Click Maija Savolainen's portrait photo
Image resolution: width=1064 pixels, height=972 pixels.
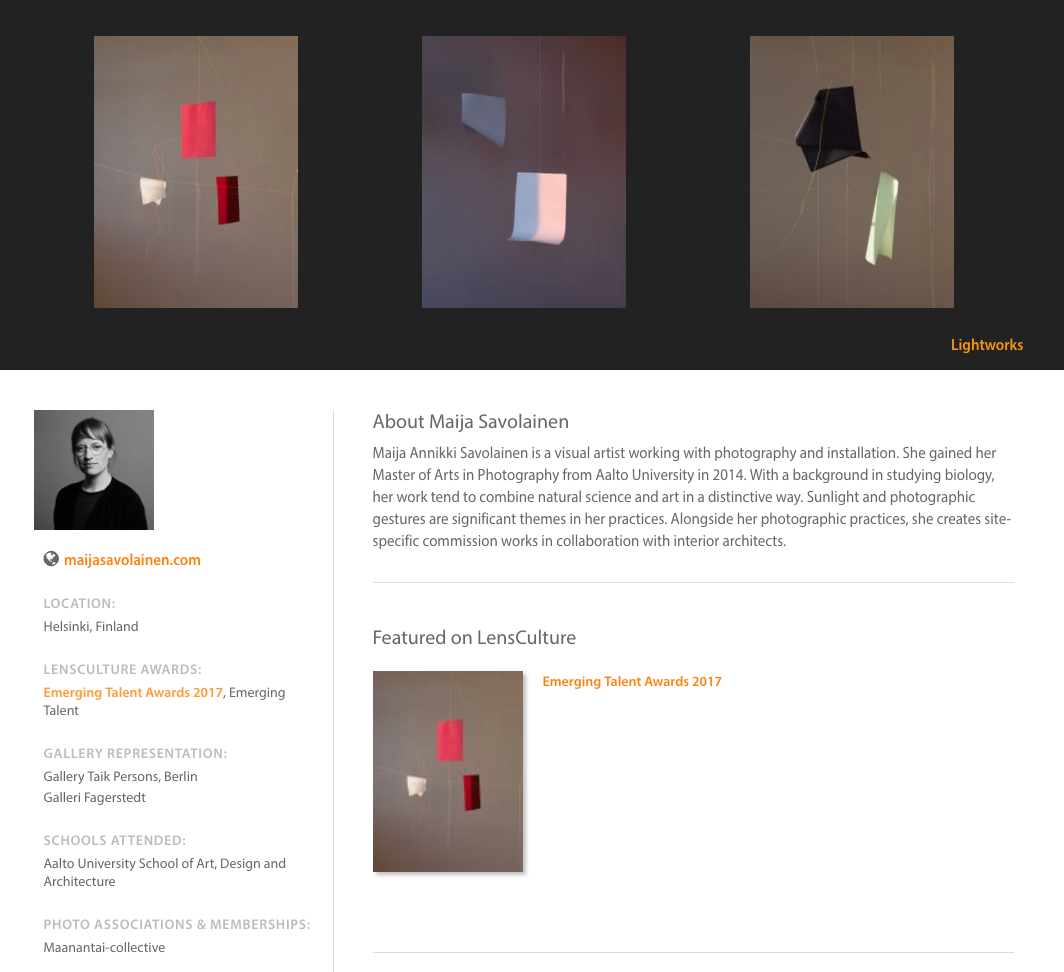(94, 470)
